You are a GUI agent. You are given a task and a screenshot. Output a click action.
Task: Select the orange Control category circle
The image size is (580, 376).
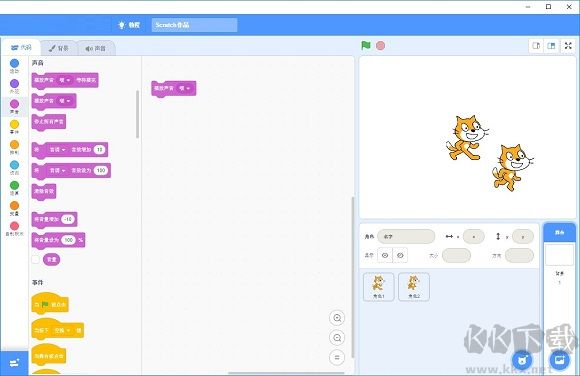pos(14,145)
